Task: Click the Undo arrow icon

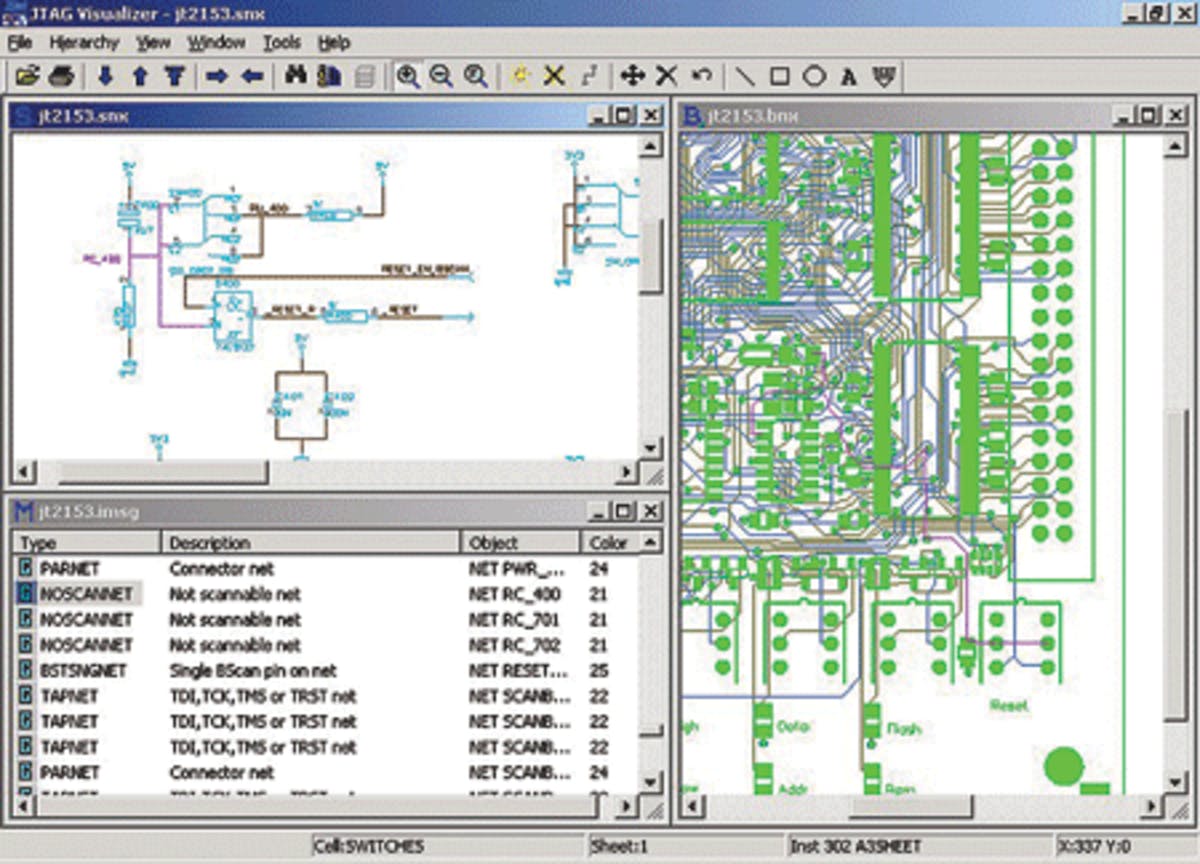Action: (x=701, y=75)
